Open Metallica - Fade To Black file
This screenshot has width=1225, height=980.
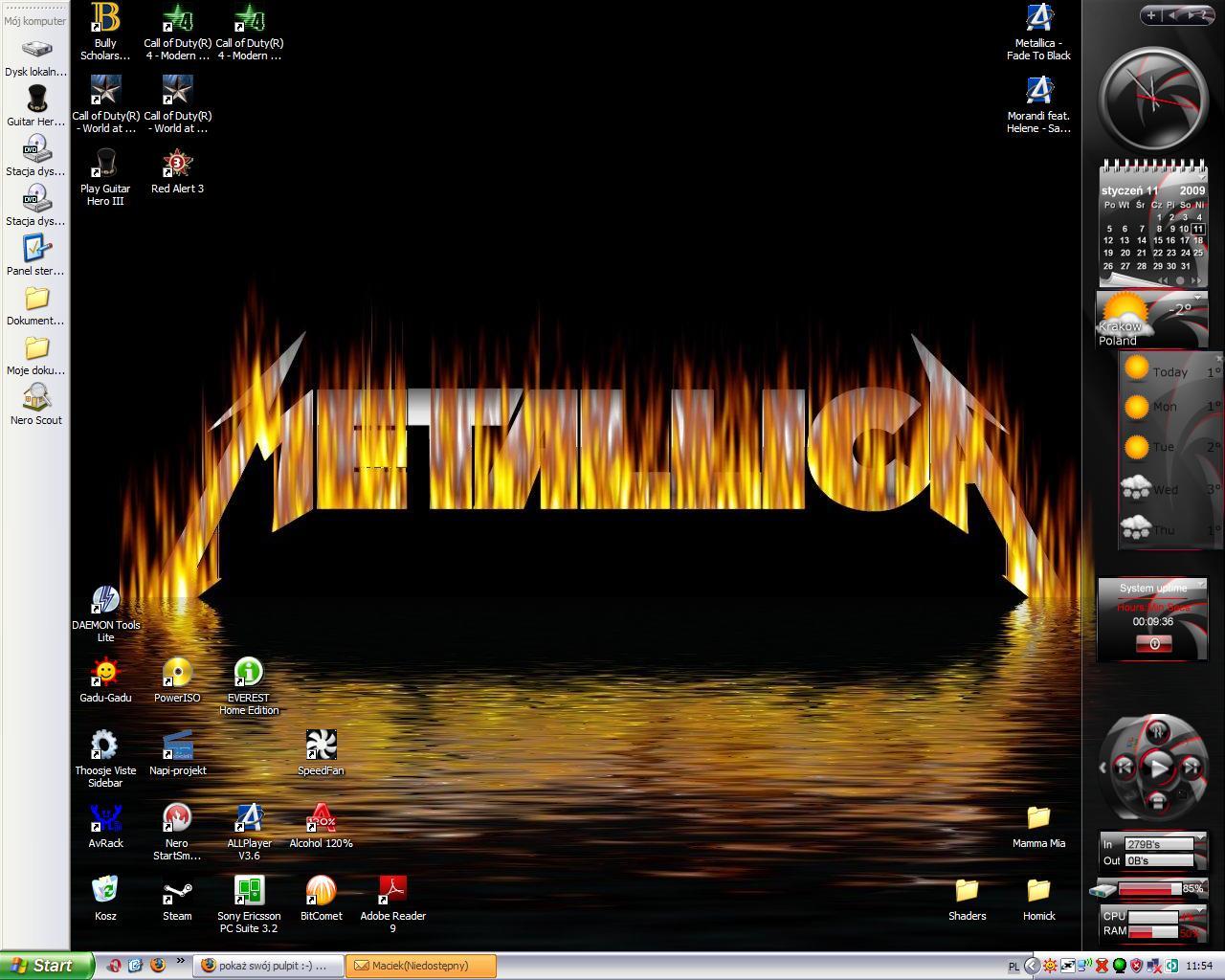(1038, 32)
